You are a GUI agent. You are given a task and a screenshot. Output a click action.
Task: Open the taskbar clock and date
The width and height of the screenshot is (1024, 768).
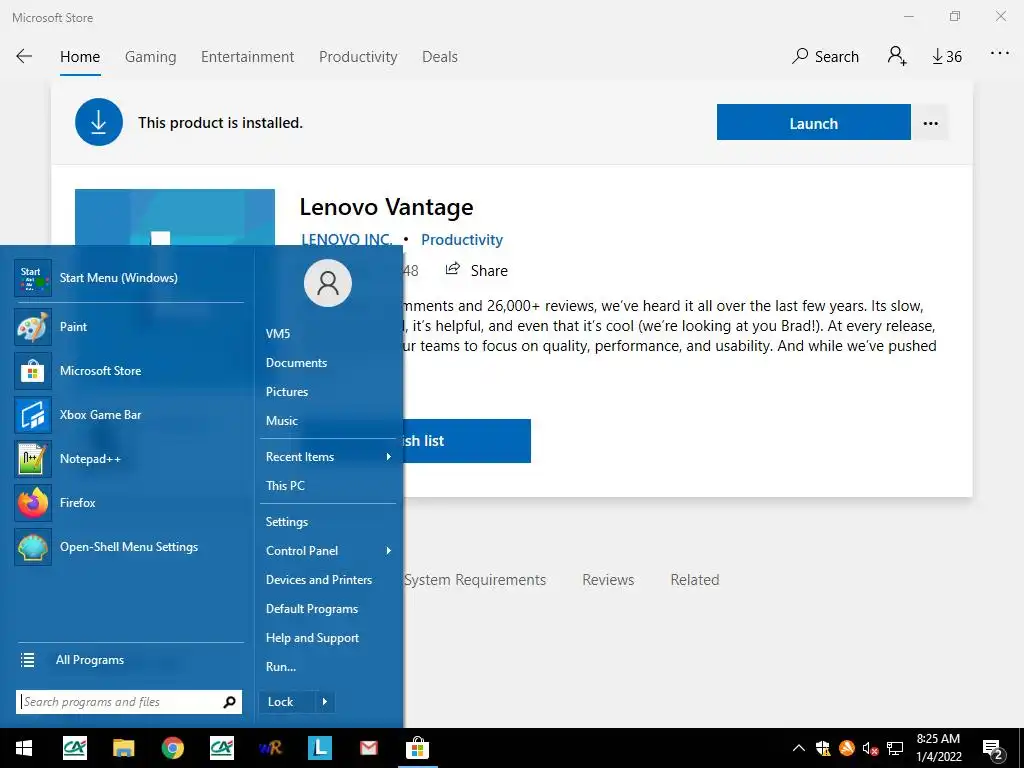pos(938,748)
